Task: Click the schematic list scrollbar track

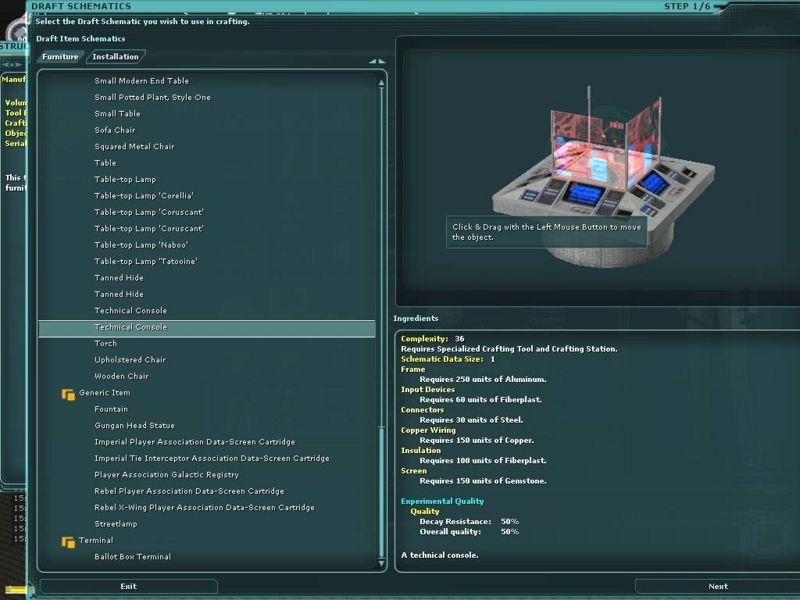Action: [382, 250]
